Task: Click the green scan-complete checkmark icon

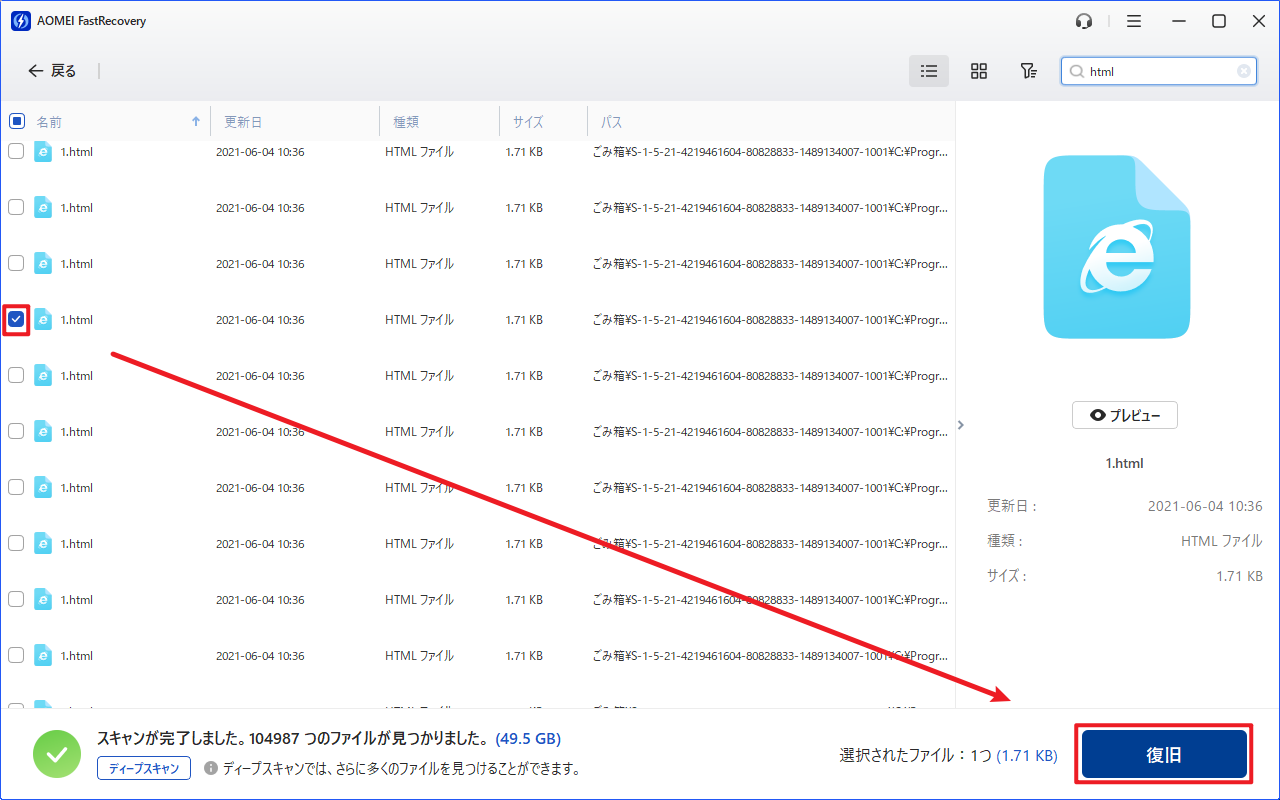Action: click(57, 754)
